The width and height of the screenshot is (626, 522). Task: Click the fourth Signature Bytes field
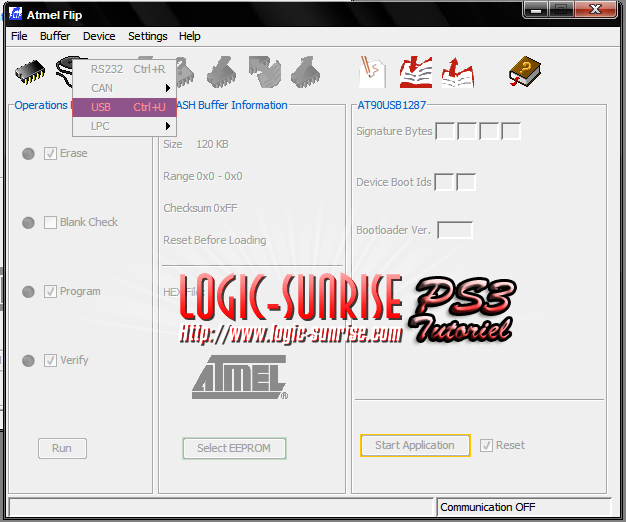tap(511, 131)
